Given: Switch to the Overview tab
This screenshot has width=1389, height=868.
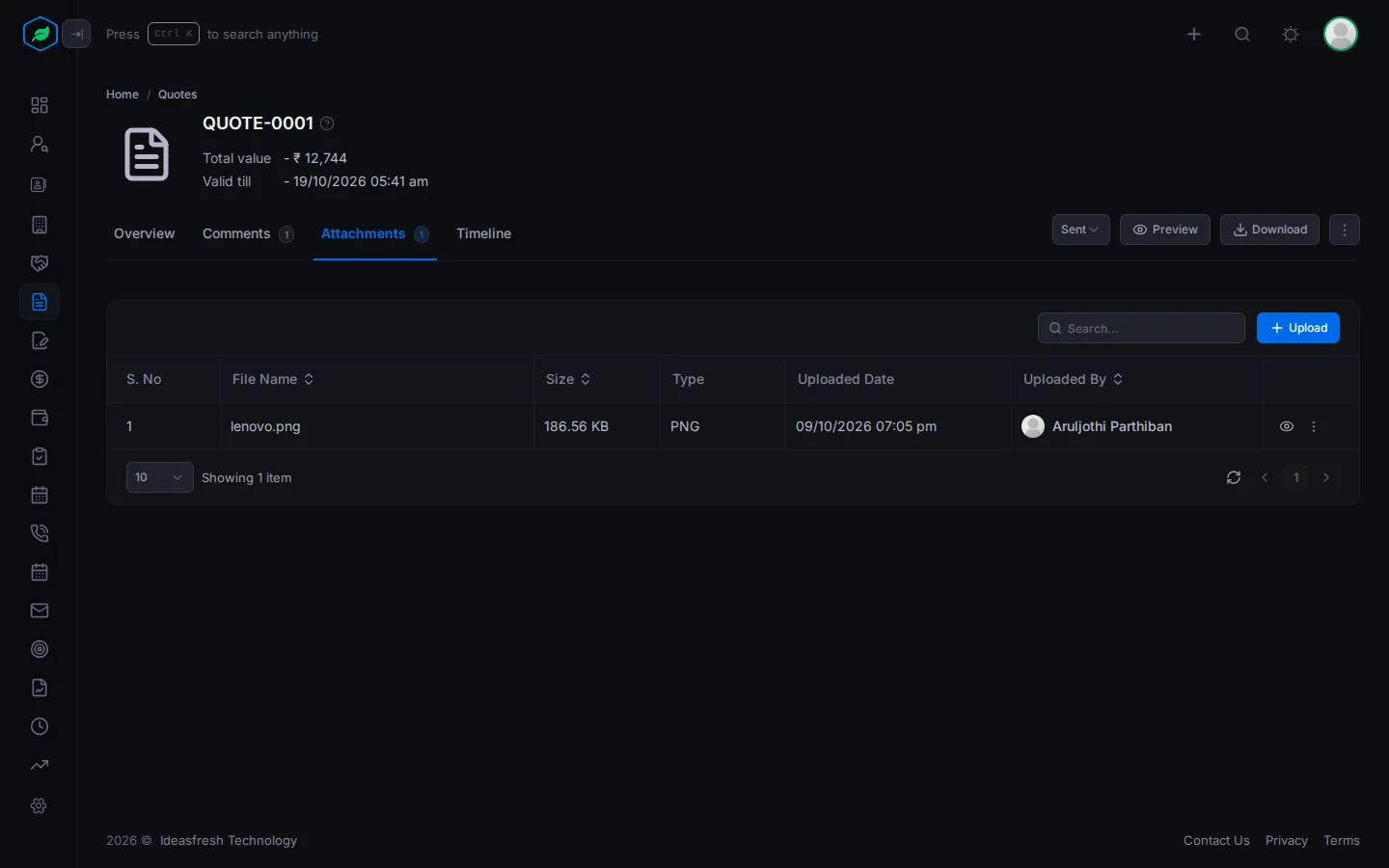Looking at the screenshot, I should (145, 233).
